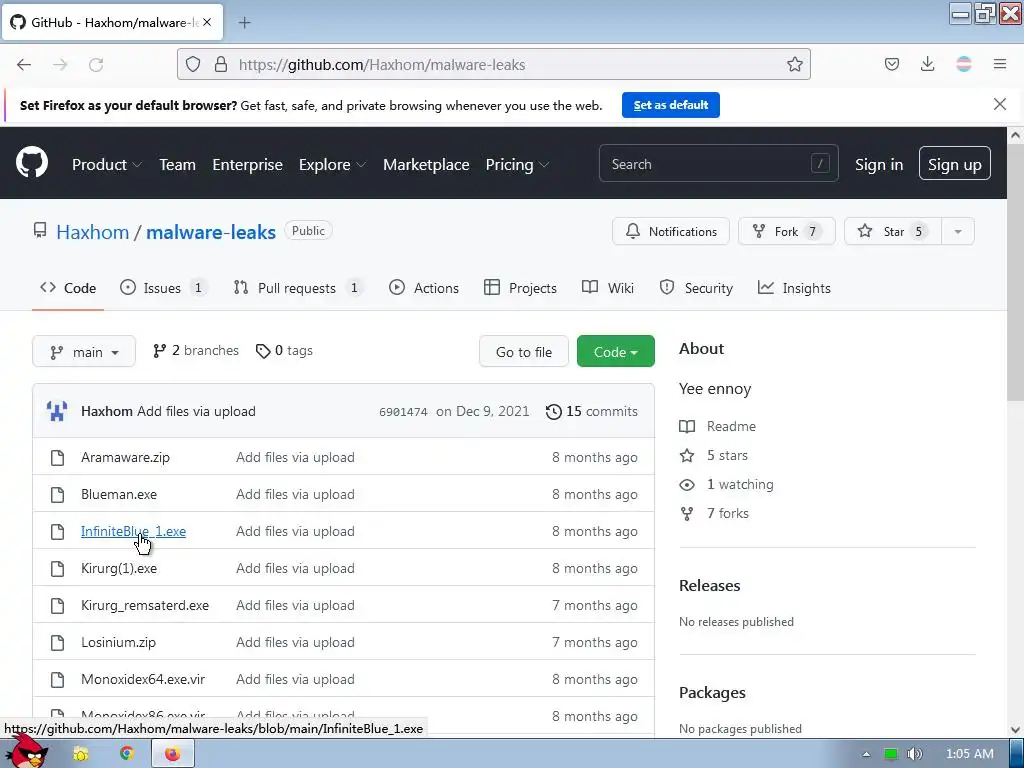This screenshot has height=768, width=1024.
Task: Click the GitHub search input field
Action: pos(718,164)
